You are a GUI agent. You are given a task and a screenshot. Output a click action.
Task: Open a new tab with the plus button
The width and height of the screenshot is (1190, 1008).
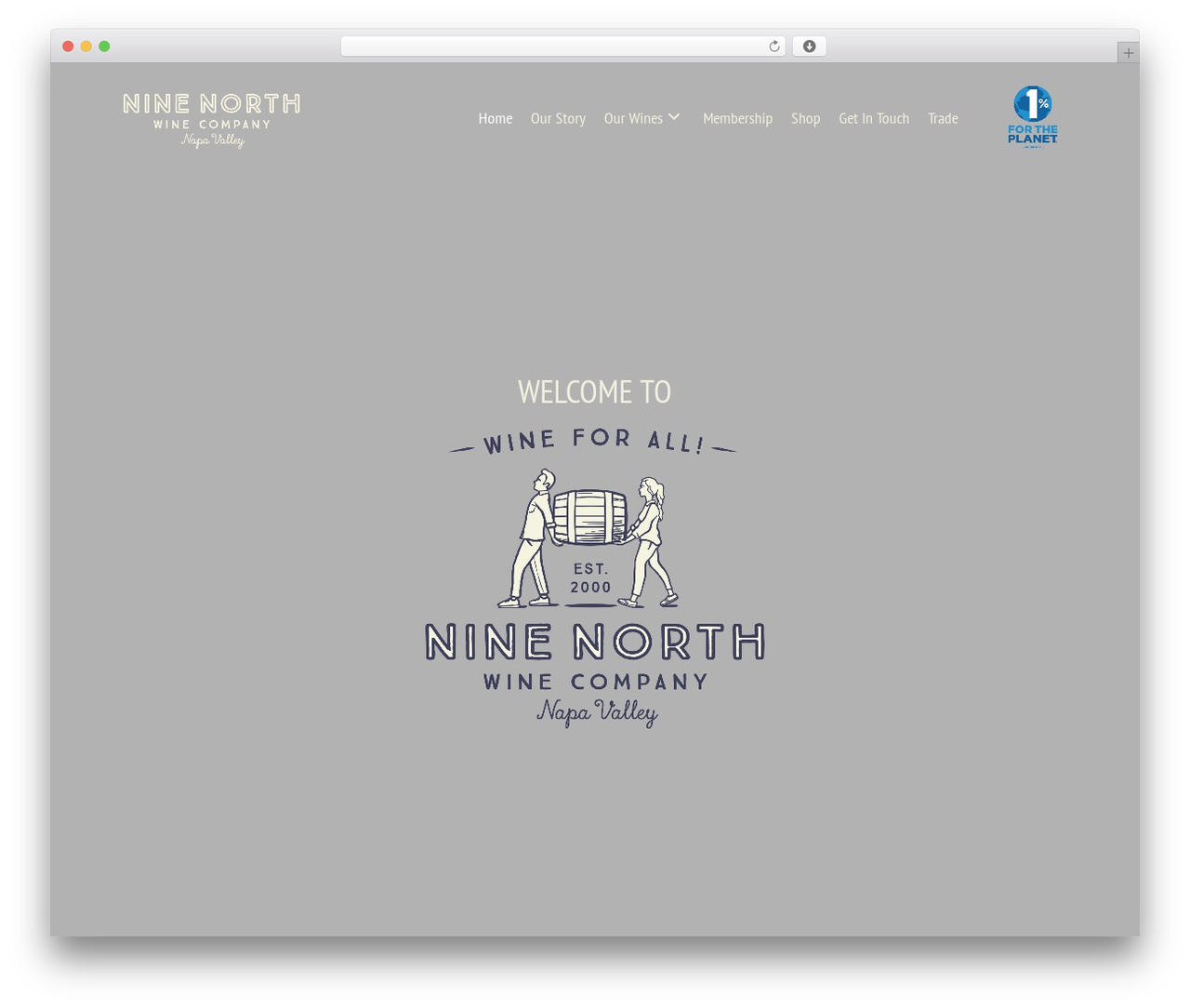click(x=1128, y=53)
